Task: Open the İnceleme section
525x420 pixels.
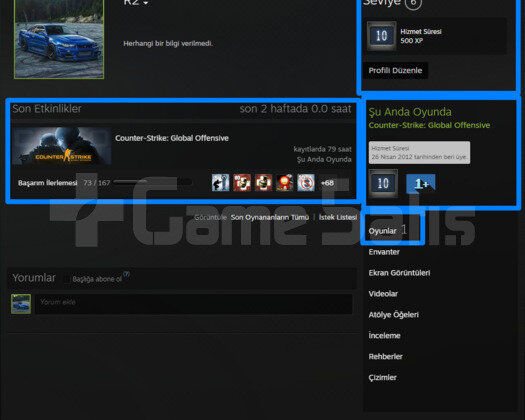Action: 384,336
